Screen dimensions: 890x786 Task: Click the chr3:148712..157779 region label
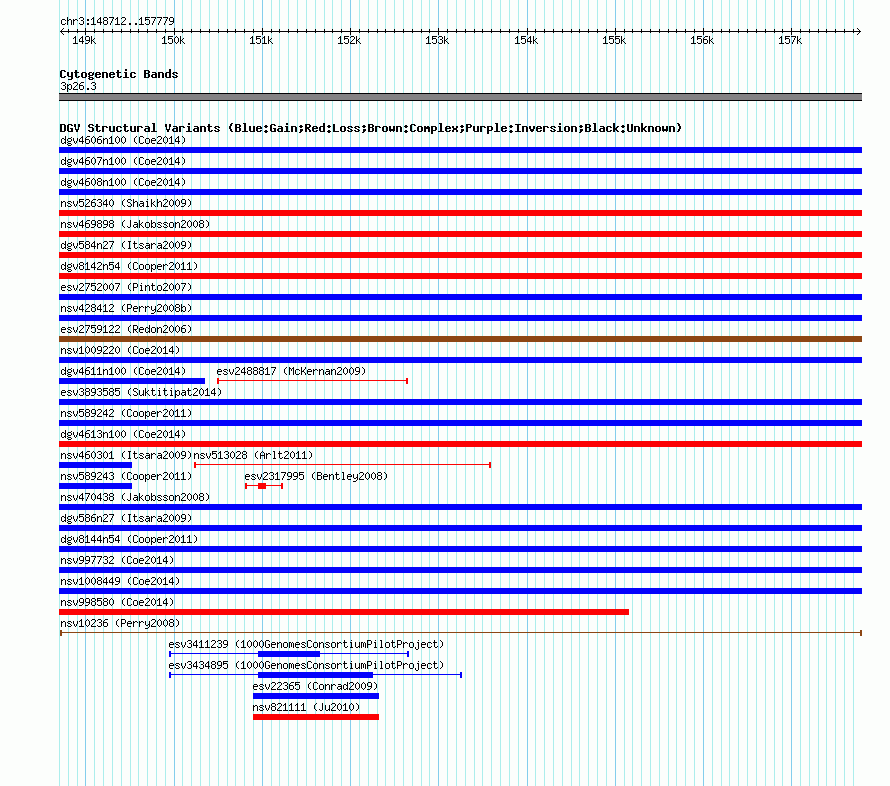point(117,21)
